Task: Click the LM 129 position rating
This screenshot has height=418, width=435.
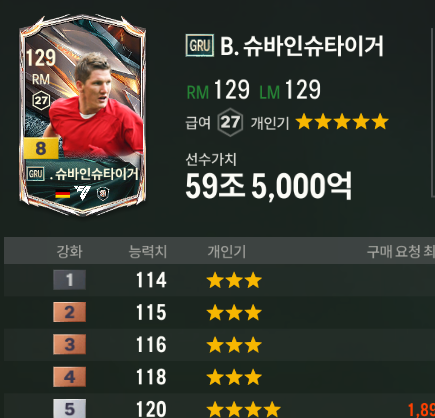Action: click(x=290, y=90)
